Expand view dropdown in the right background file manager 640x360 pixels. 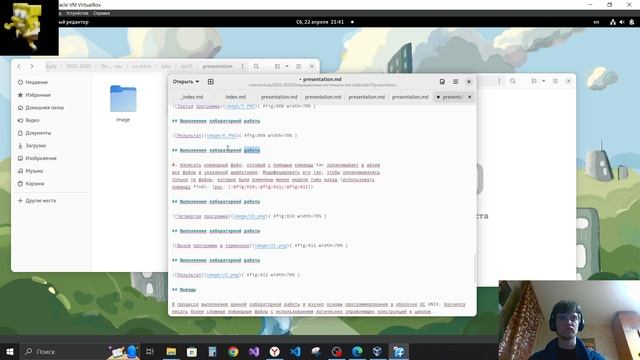pyautogui.click(x=544, y=81)
